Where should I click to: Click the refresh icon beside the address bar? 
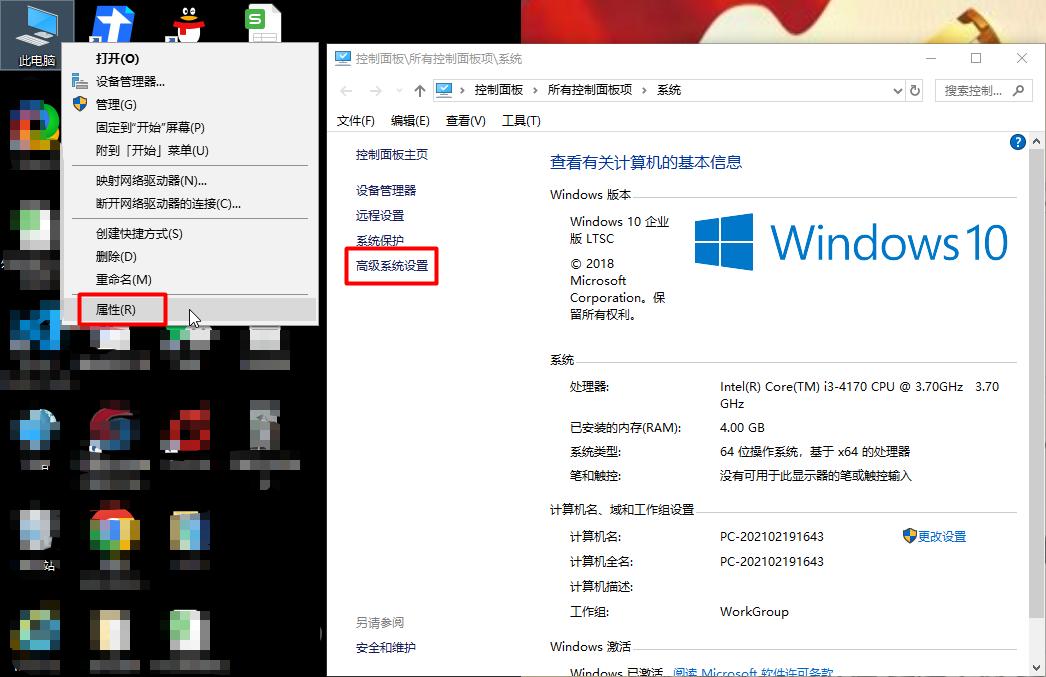click(913, 90)
